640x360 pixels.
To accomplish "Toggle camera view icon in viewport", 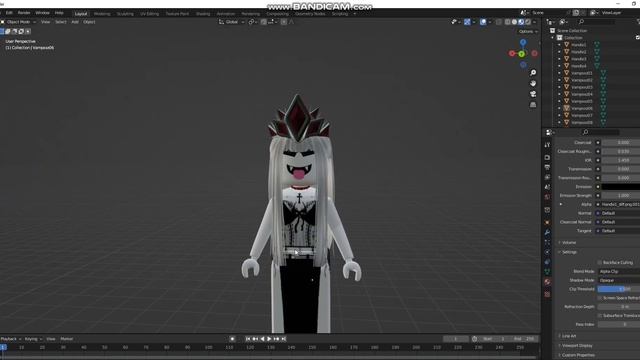I will click(533, 94).
